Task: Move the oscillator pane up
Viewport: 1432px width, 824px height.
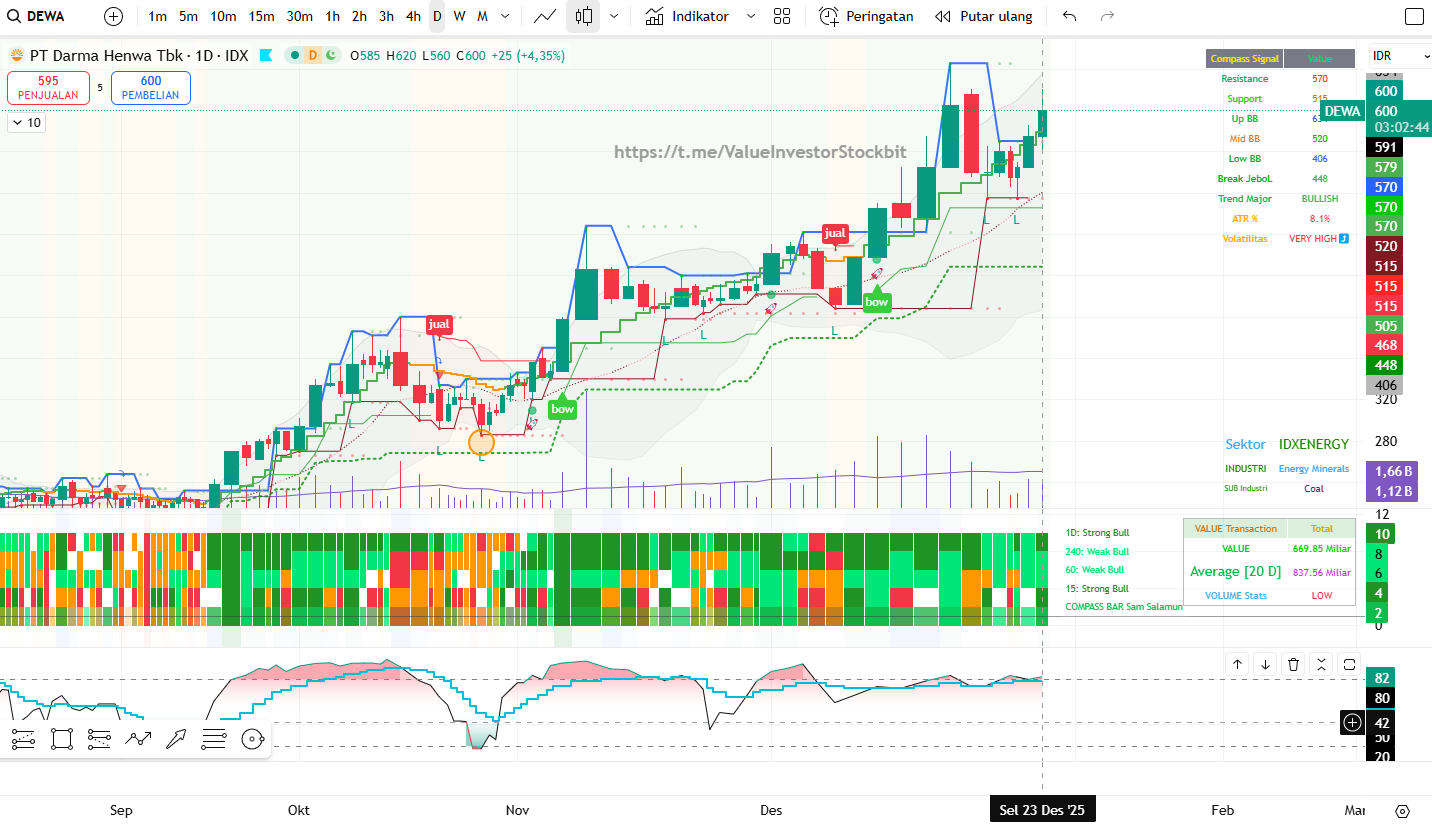Action: [x=1237, y=664]
